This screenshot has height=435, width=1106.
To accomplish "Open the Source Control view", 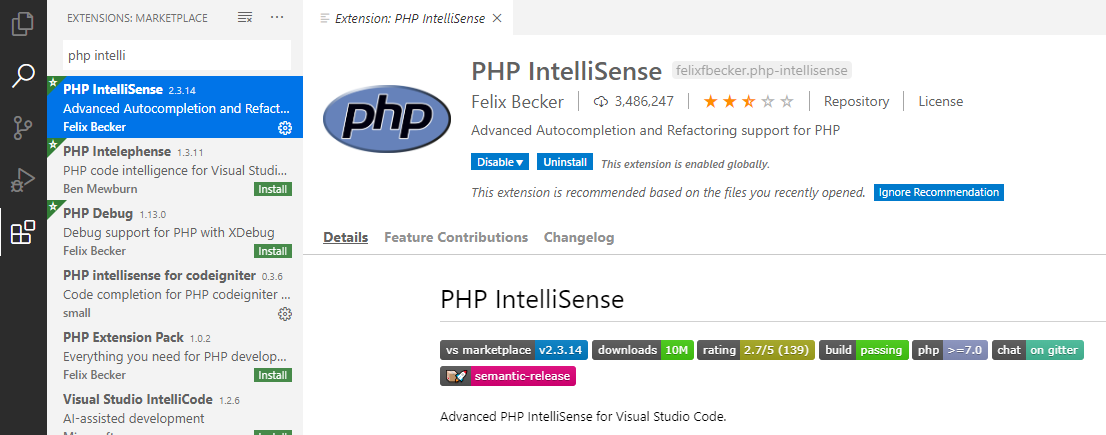I will pos(23,128).
